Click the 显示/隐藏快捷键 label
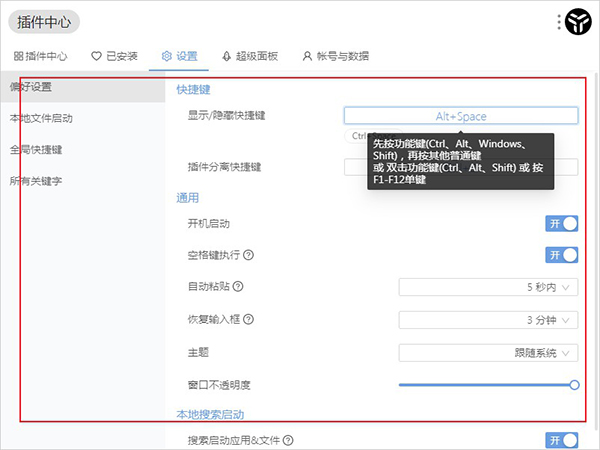This screenshot has width=600, height=450. coord(226,116)
